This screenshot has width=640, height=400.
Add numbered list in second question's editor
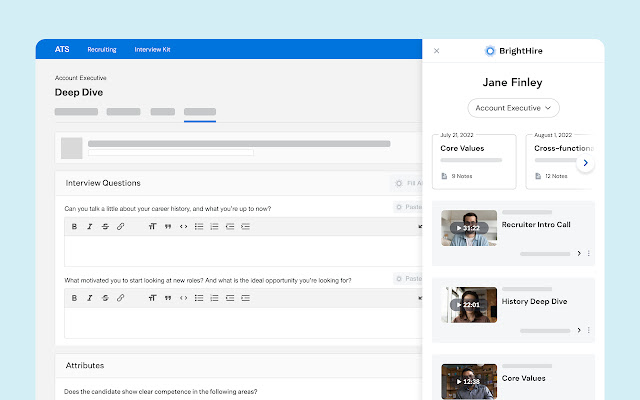pos(214,298)
